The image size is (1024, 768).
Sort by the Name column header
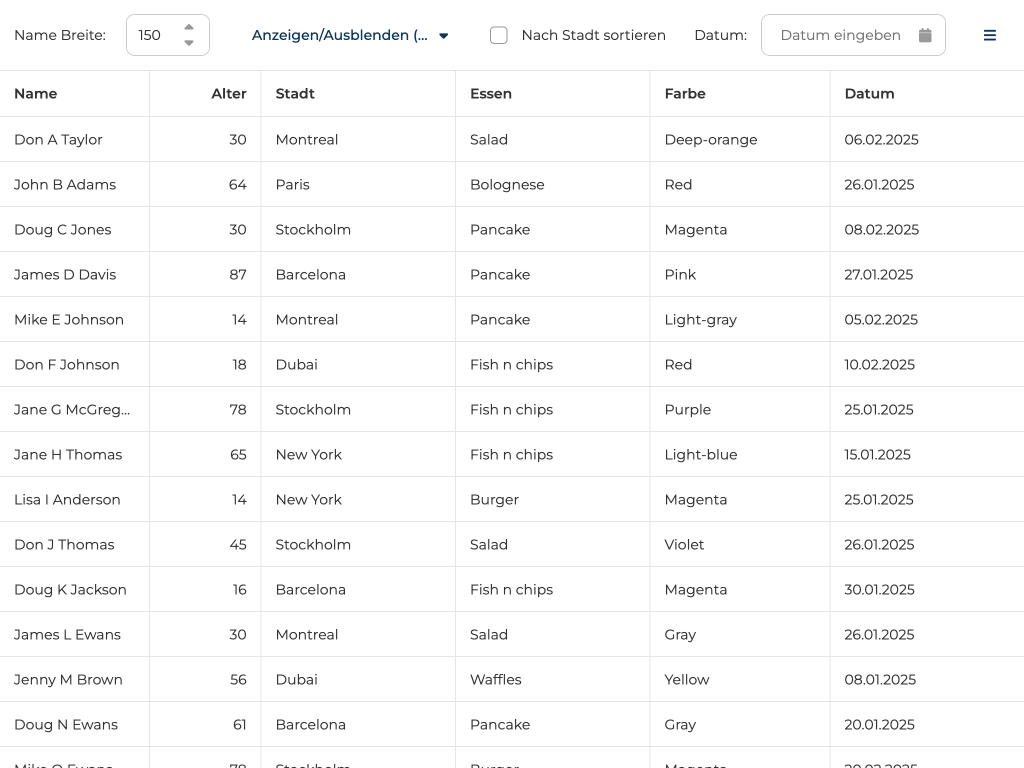point(36,93)
